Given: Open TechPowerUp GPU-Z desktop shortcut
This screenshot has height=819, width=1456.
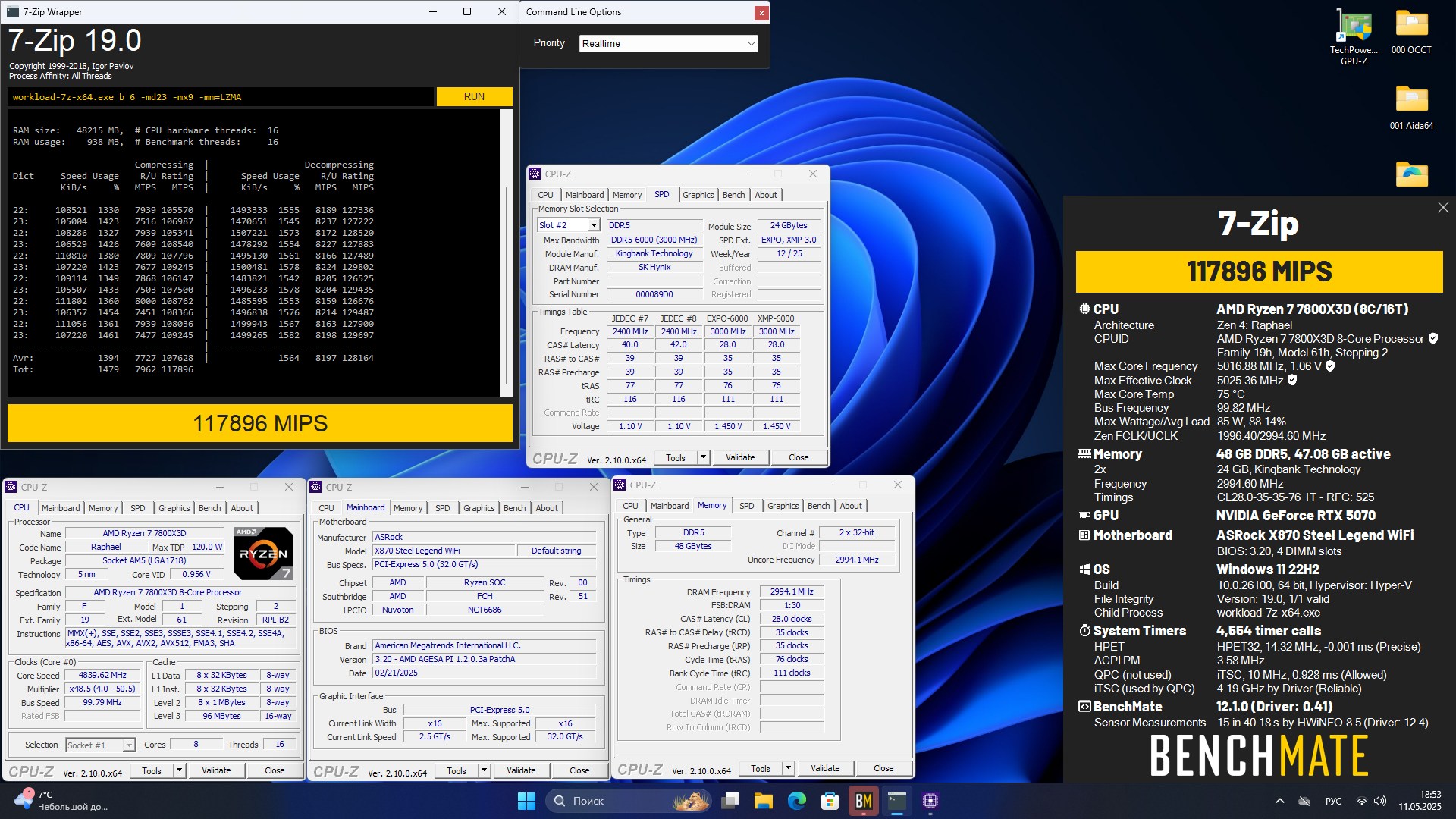Looking at the screenshot, I should (1354, 36).
